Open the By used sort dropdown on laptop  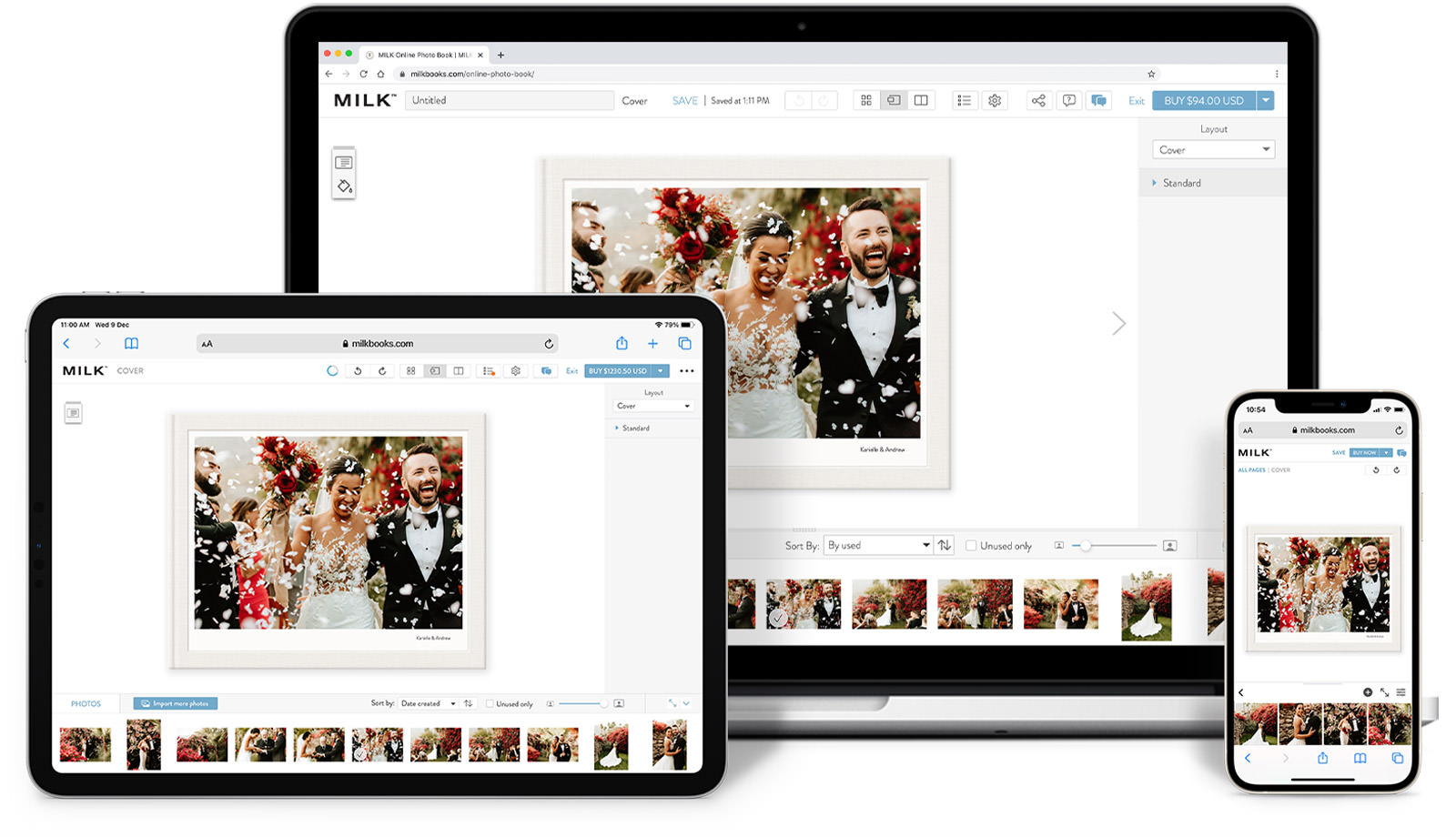pyautogui.click(x=878, y=545)
